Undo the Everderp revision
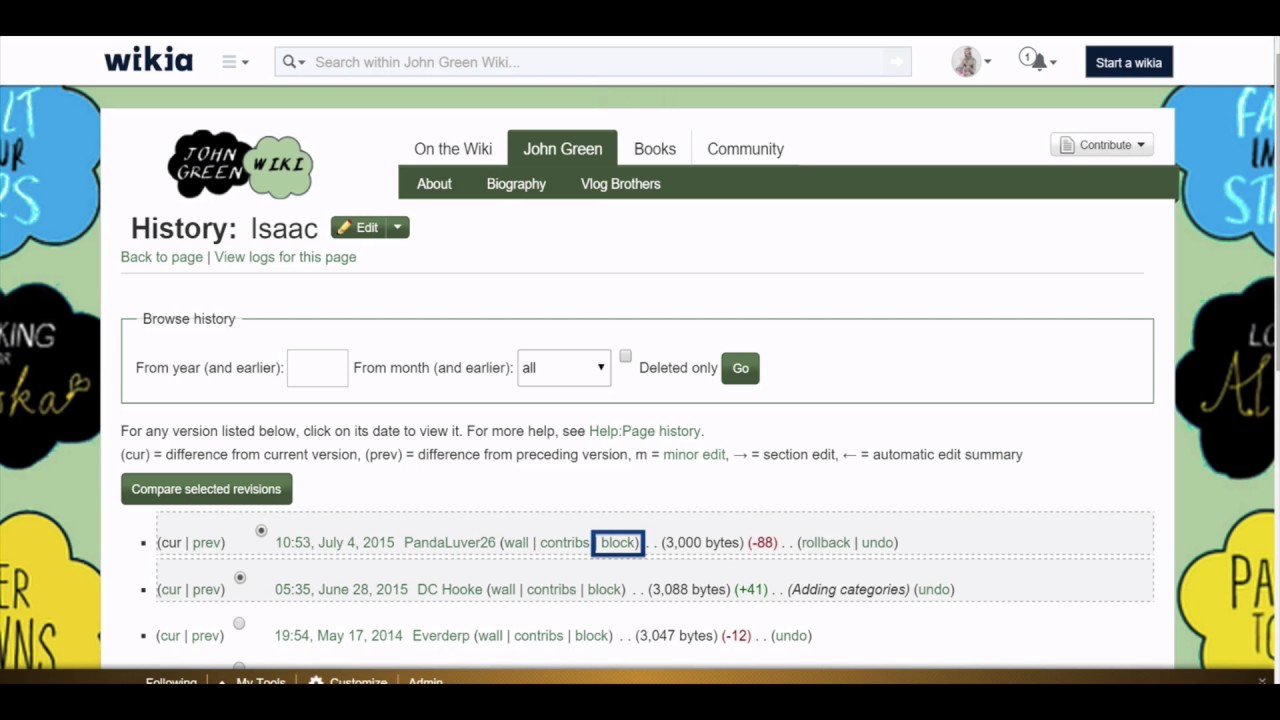The width and height of the screenshot is (1280, 720). [x=791, y=636]
